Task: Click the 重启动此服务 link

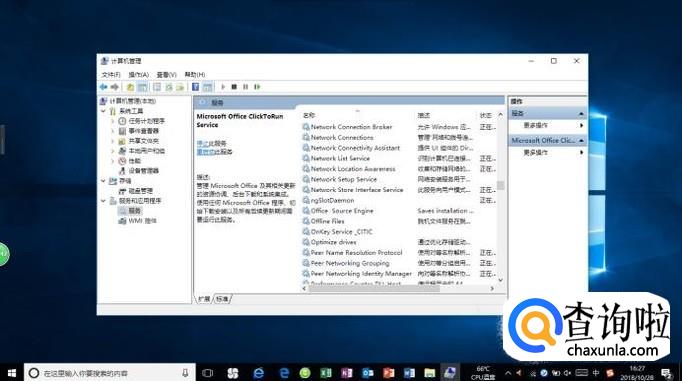Action: pyautogui.click(x=214, y=152)
